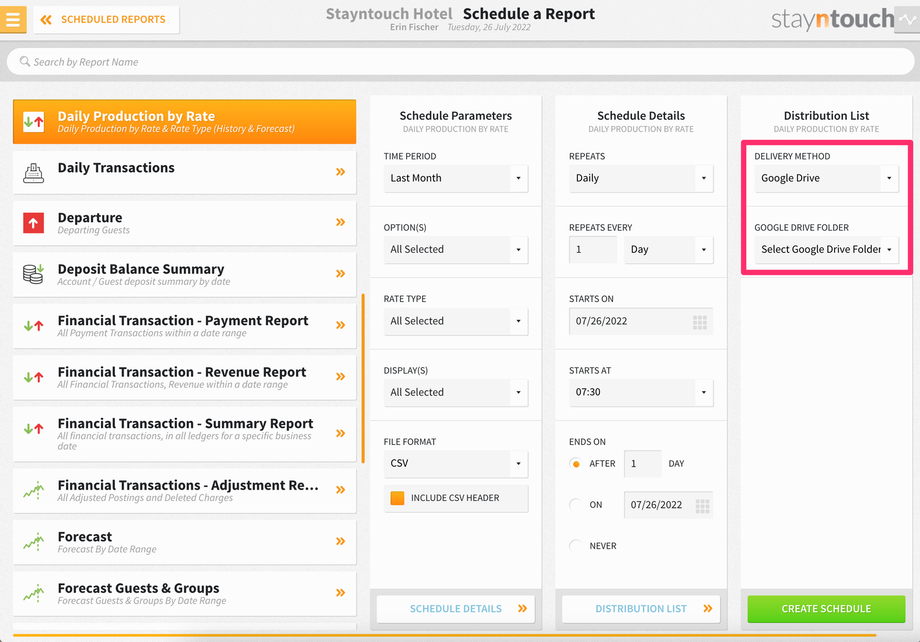The image size is (920, 642).
Task: Open the Time Period dropdown
Action: [x=456, y=178]
